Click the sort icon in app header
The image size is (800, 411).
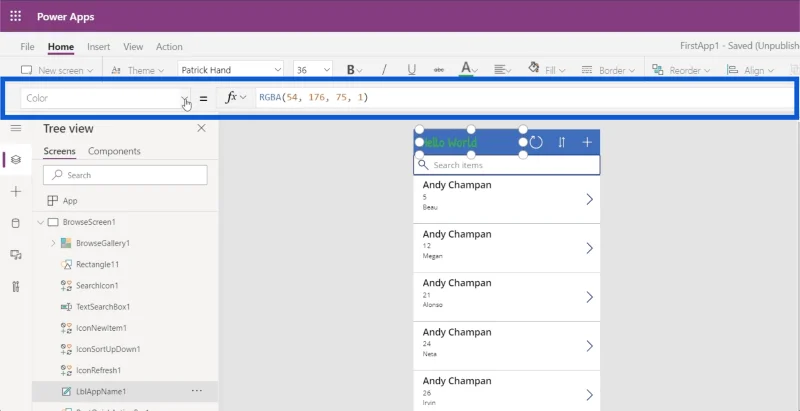(562, 142)
